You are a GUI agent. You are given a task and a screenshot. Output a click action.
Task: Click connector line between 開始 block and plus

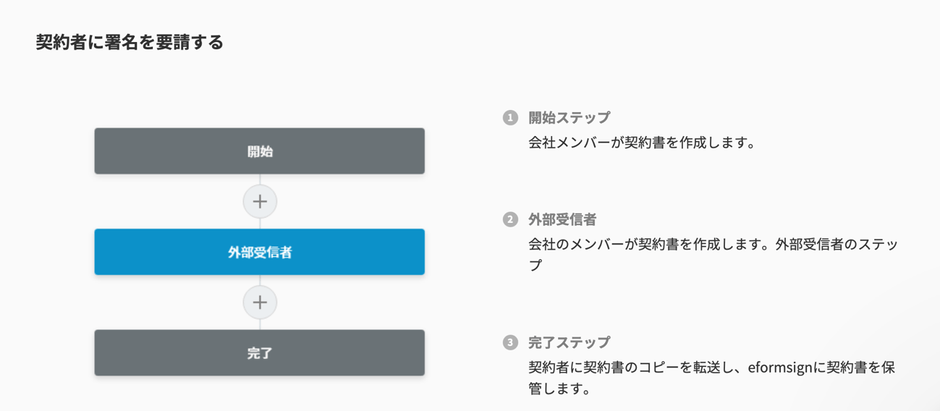(260, 179)
